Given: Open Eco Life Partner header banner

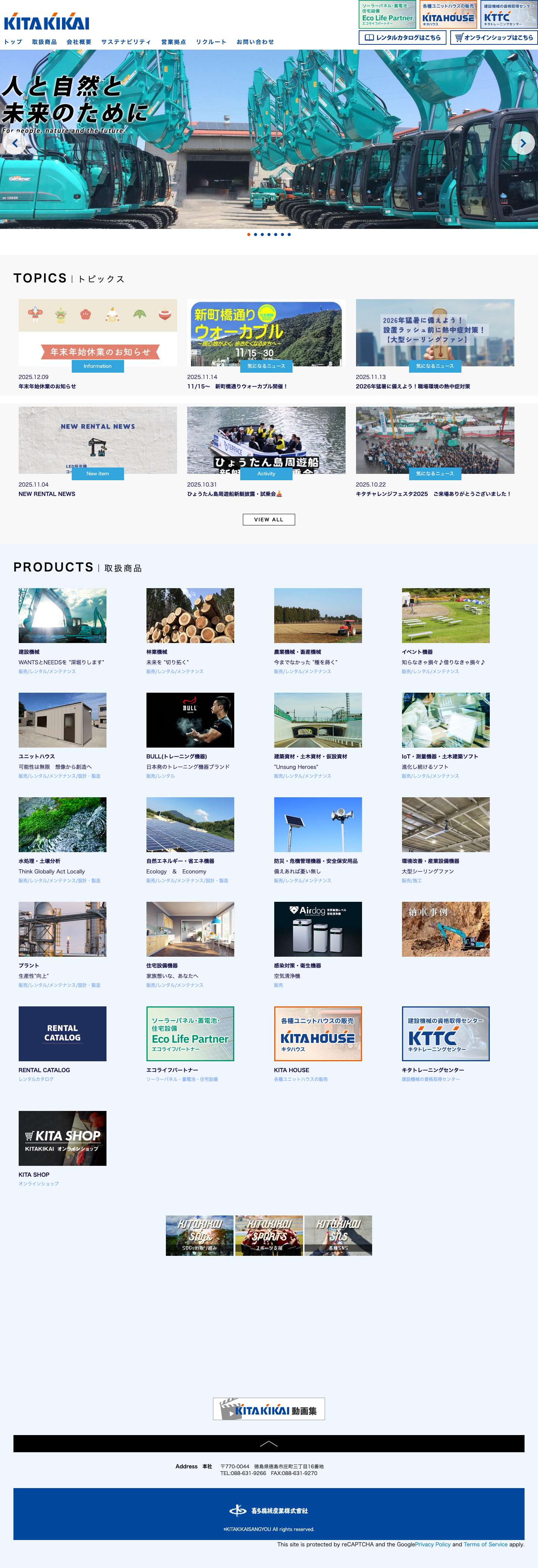Looking at the screenshot, I should pos(387,15).
